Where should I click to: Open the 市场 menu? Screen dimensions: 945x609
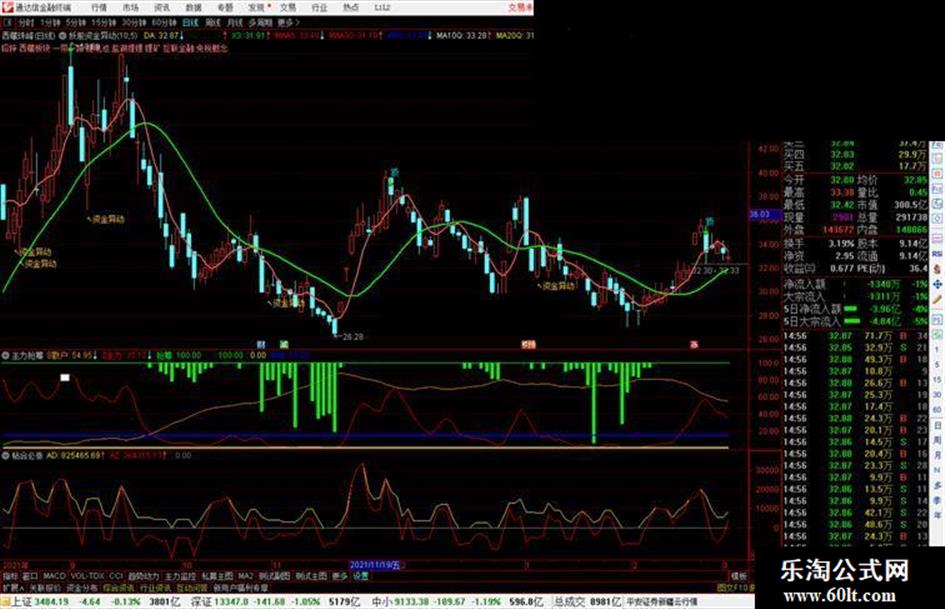point(130,7)
